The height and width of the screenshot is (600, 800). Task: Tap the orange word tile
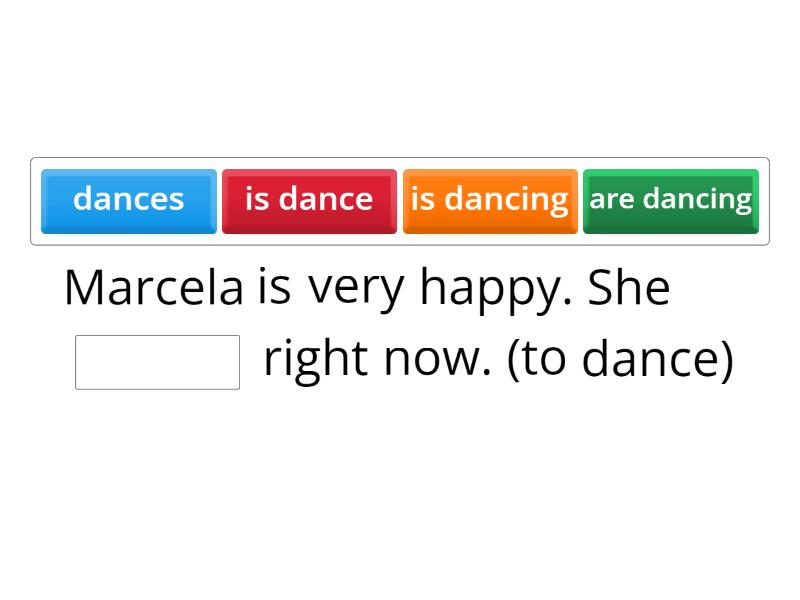click(490, 200)
